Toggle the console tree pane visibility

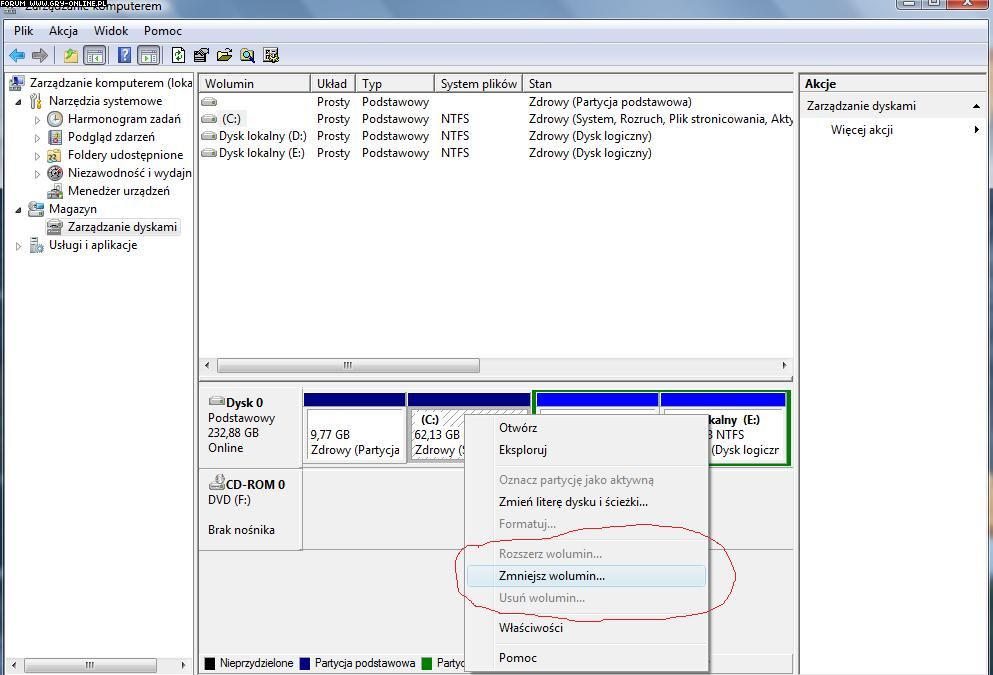(x=95, y=56)
